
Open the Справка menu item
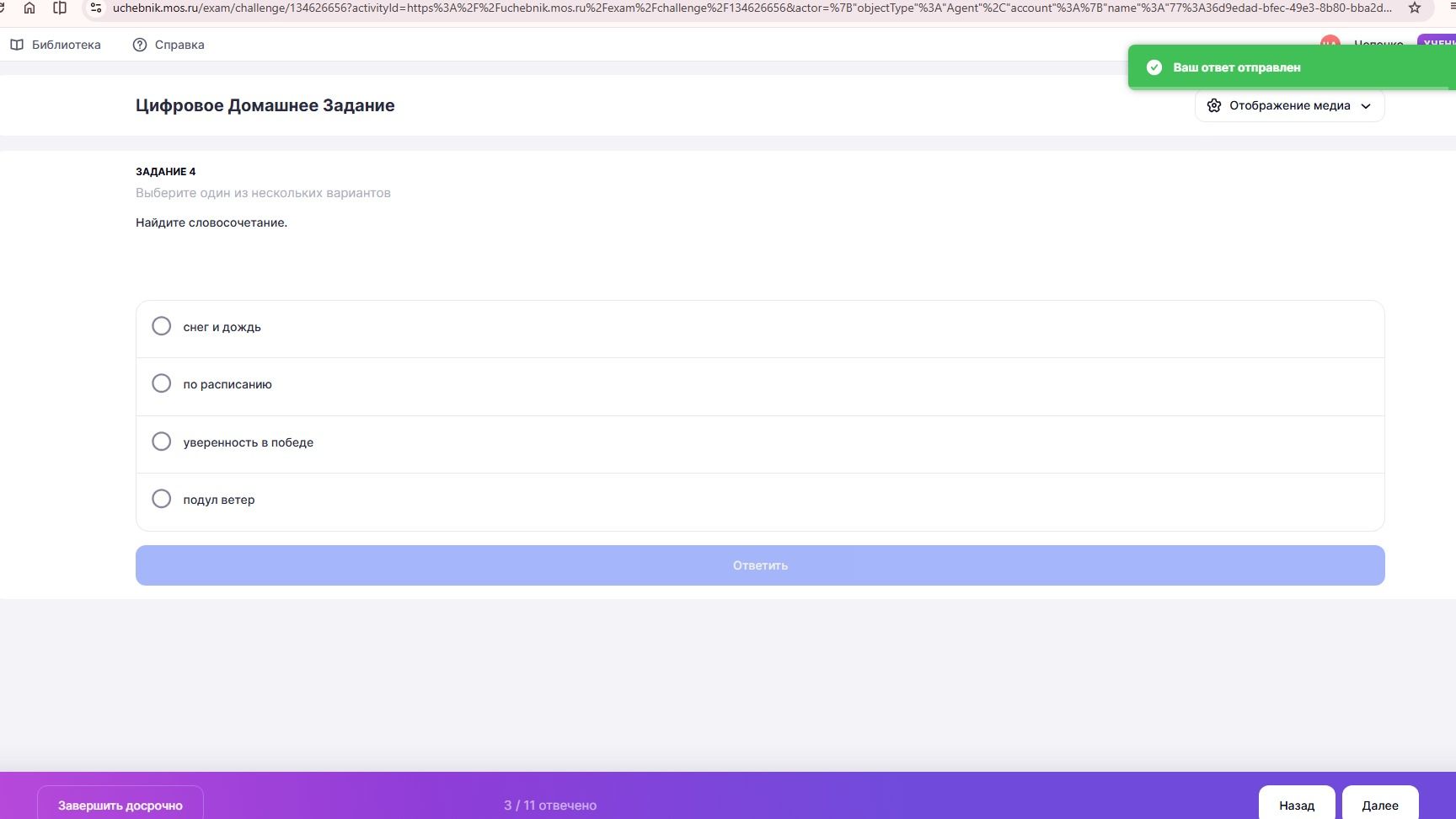pos(169,45)
